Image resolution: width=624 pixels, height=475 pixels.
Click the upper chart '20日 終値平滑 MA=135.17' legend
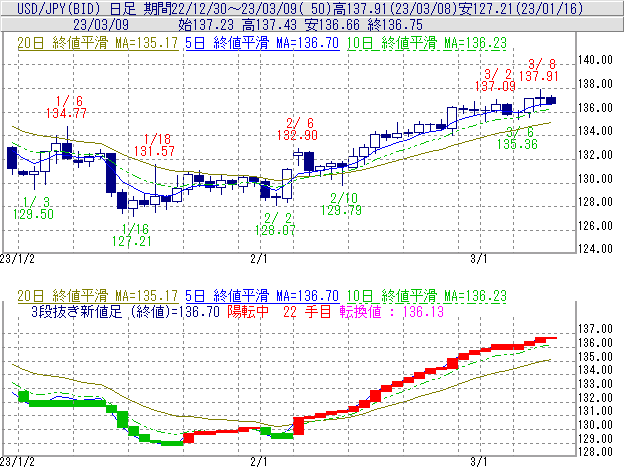[98, 43]
